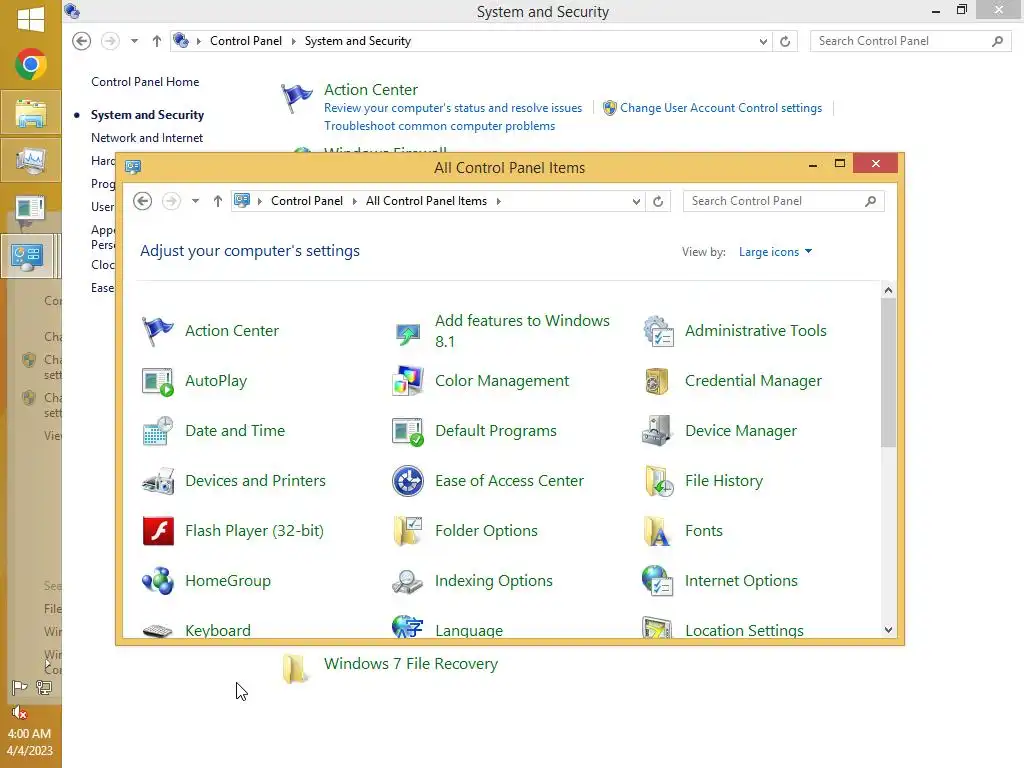Click the scroll up arrow in All Control Panel Items

coord(888,290)
